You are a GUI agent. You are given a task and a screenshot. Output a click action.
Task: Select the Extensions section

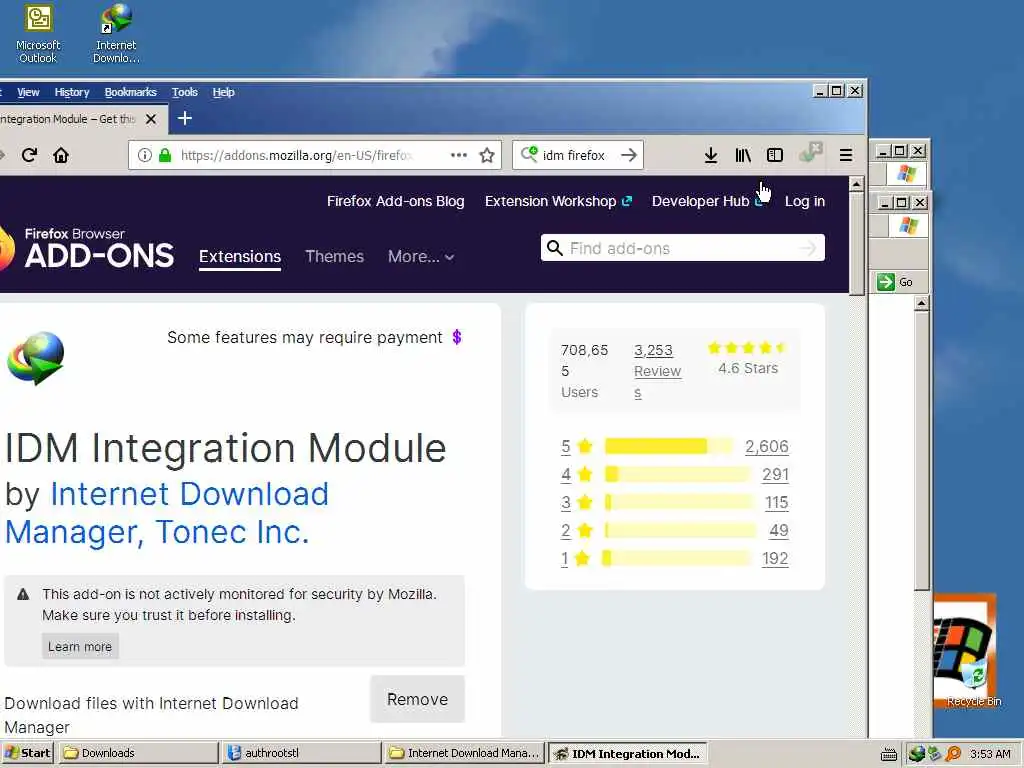tap(240, 256)
